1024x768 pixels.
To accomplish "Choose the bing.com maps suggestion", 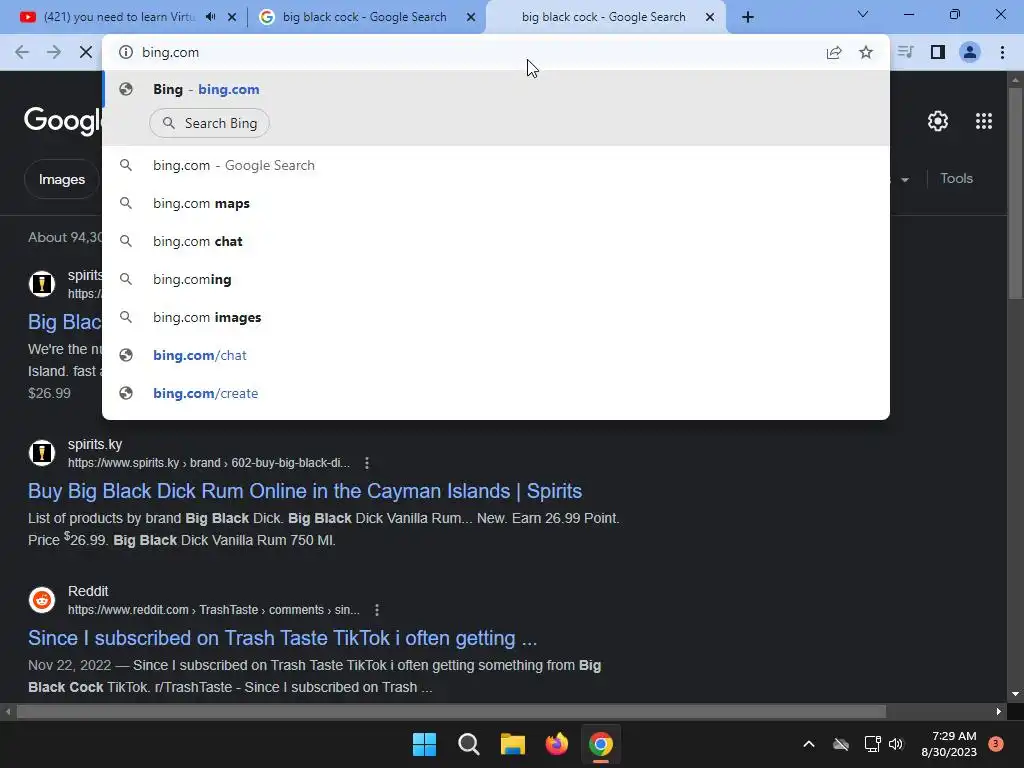I will [496, 203].
